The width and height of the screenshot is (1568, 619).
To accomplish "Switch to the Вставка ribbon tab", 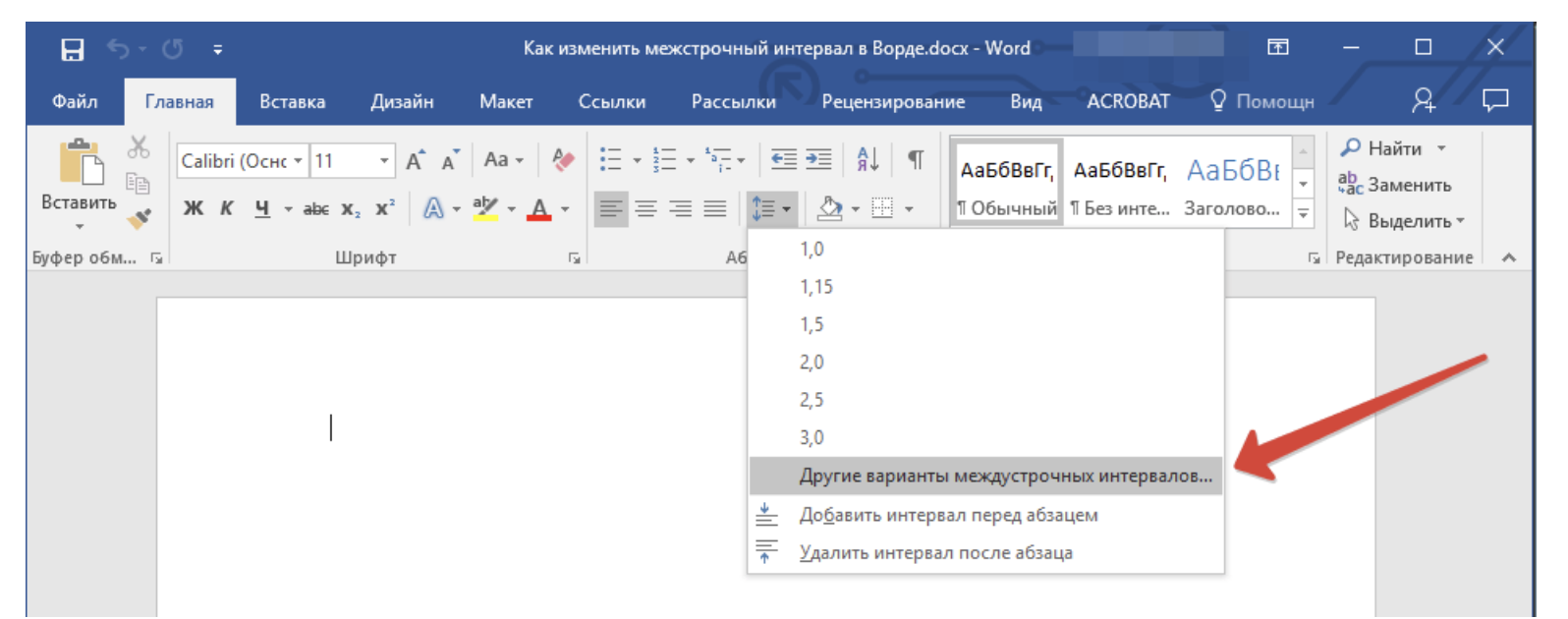I will 292,102.
